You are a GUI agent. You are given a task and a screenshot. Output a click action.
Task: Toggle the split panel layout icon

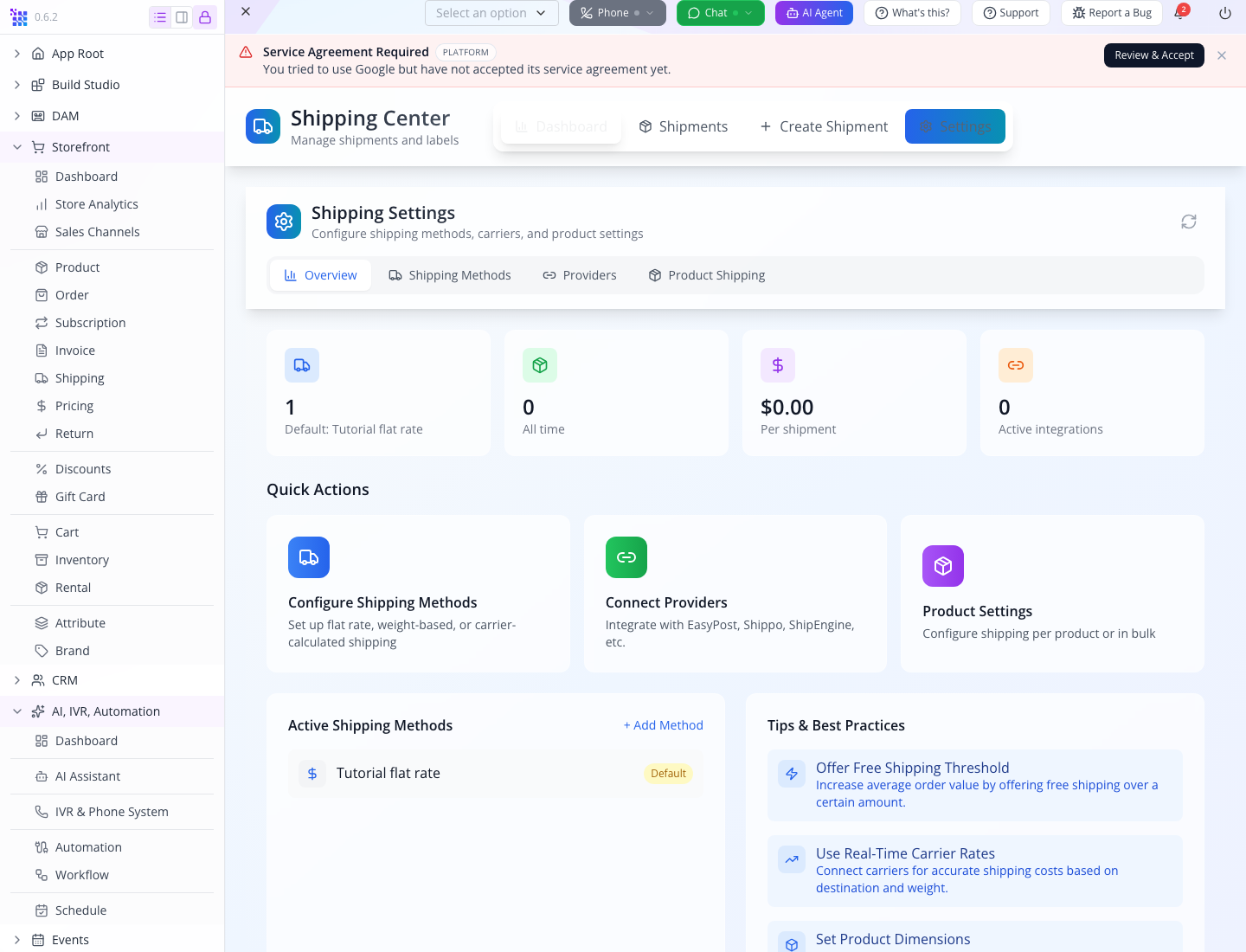click(x=182, y=17)
